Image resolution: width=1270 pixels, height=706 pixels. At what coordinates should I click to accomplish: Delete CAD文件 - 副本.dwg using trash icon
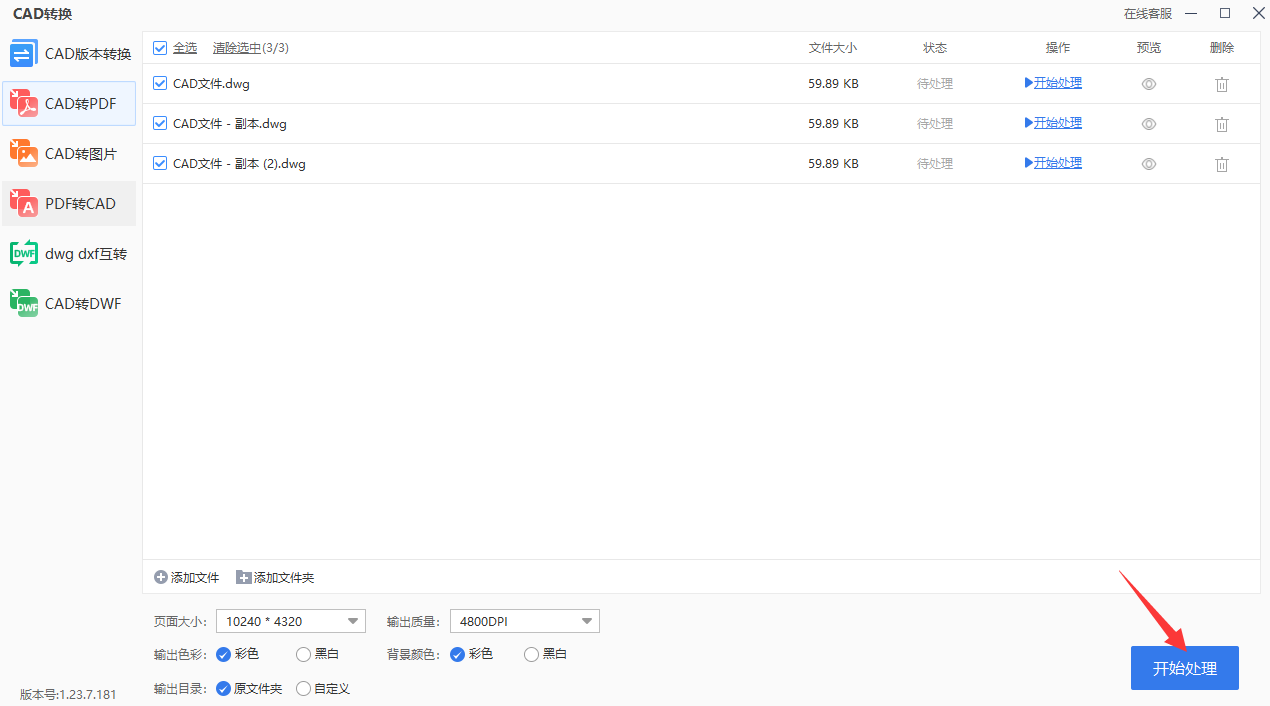click(x=1221, y=124)
